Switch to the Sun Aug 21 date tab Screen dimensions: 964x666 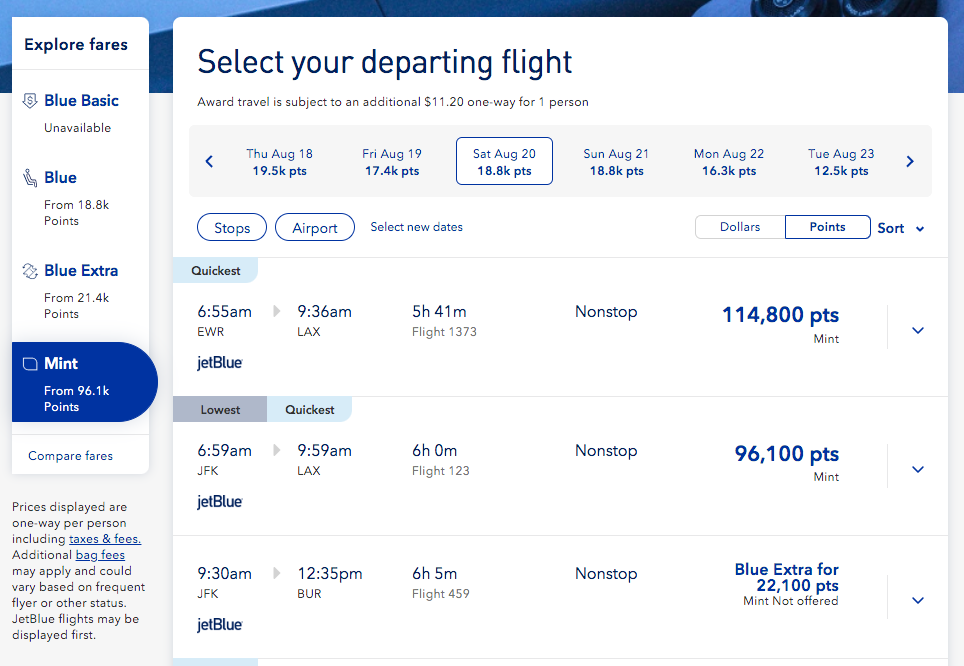point(616,161)
